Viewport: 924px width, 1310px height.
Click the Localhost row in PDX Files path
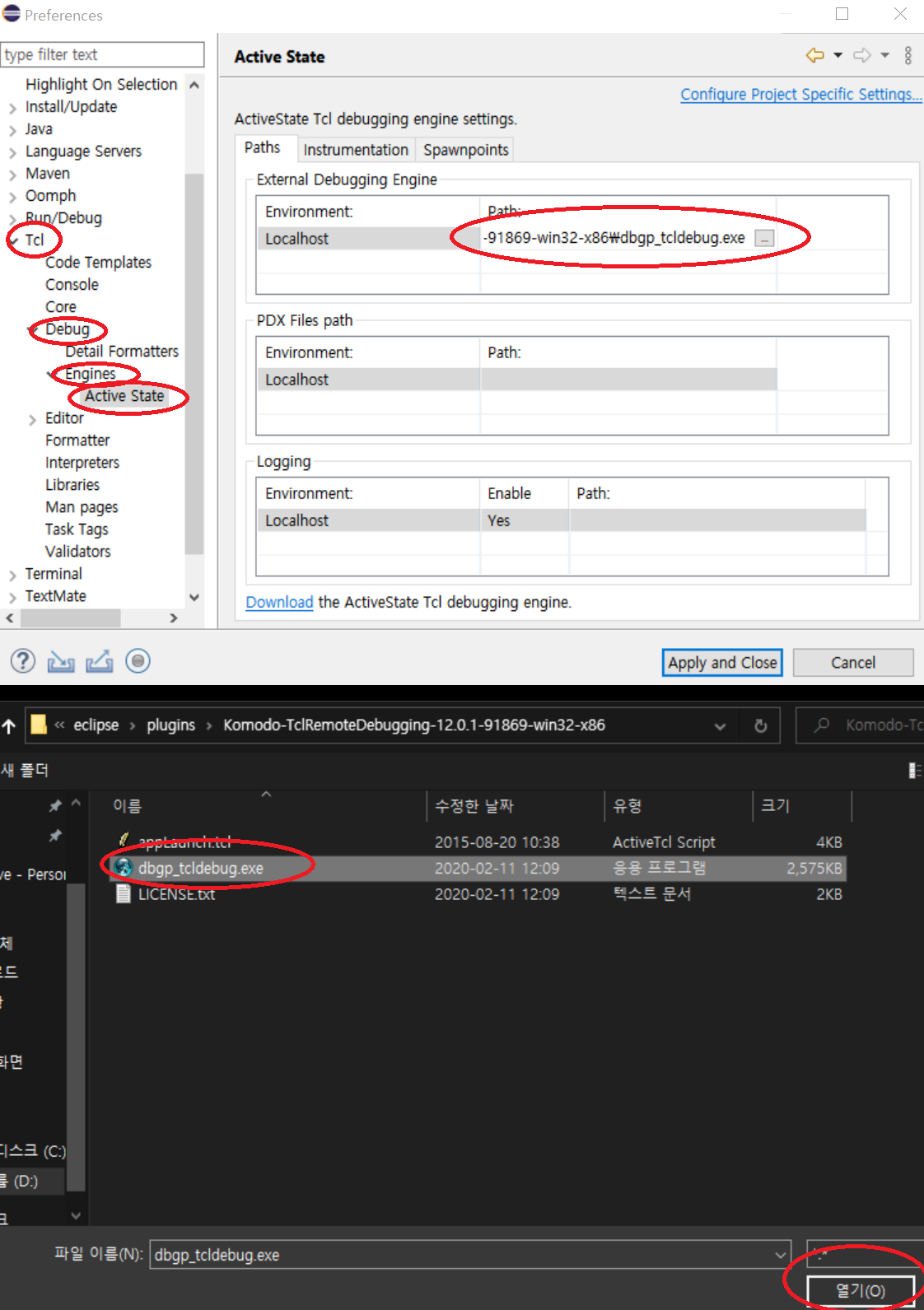click(516, 380)
